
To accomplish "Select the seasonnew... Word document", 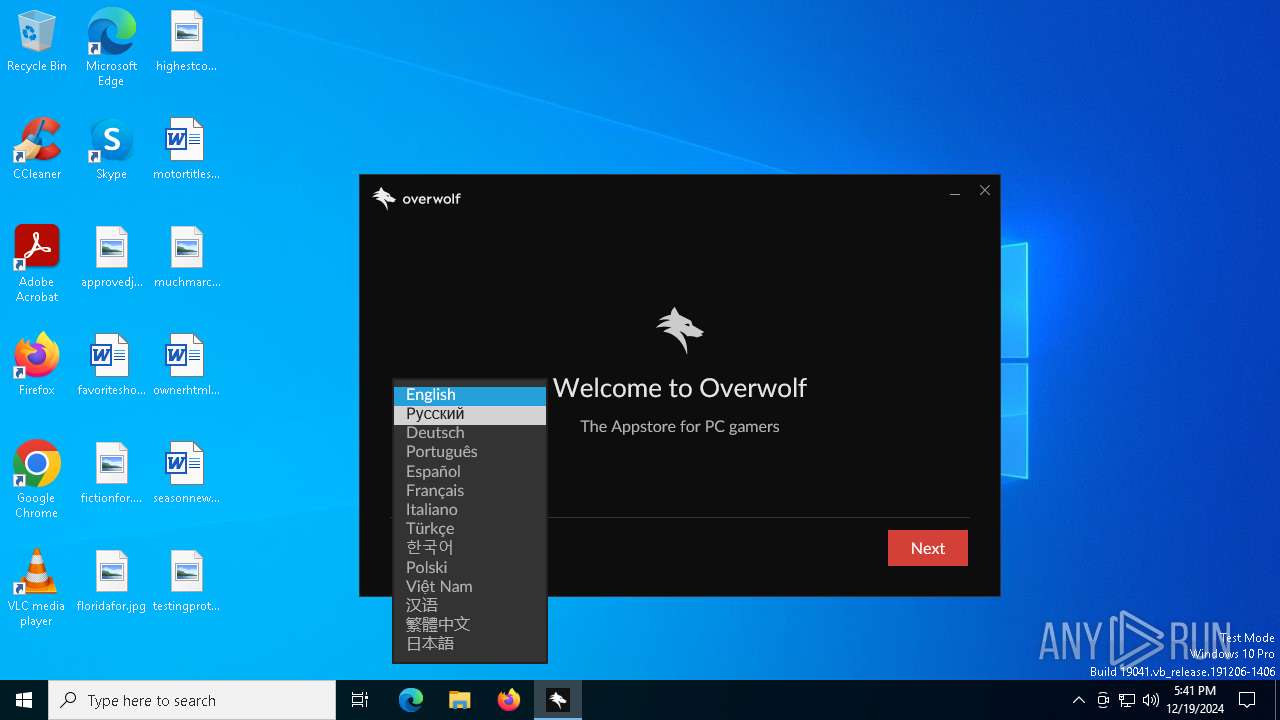I will click(186, 474).
